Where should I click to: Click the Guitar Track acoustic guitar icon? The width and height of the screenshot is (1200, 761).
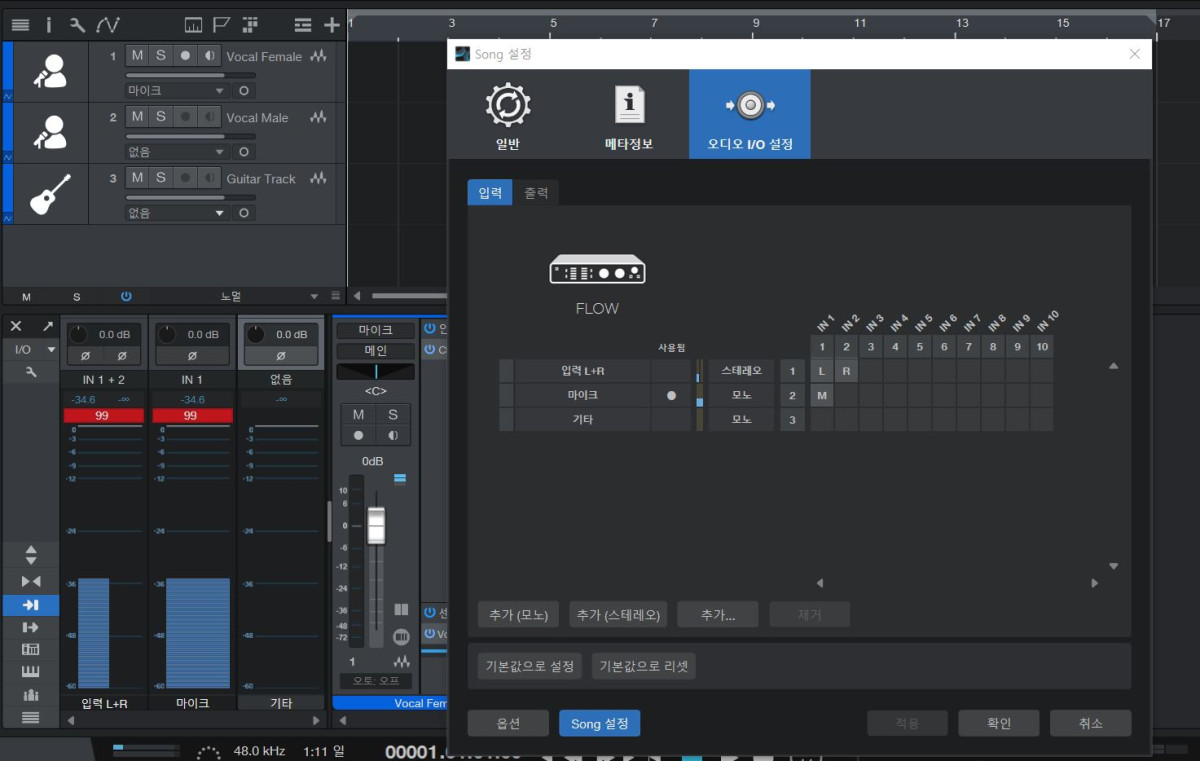(49, 194)
